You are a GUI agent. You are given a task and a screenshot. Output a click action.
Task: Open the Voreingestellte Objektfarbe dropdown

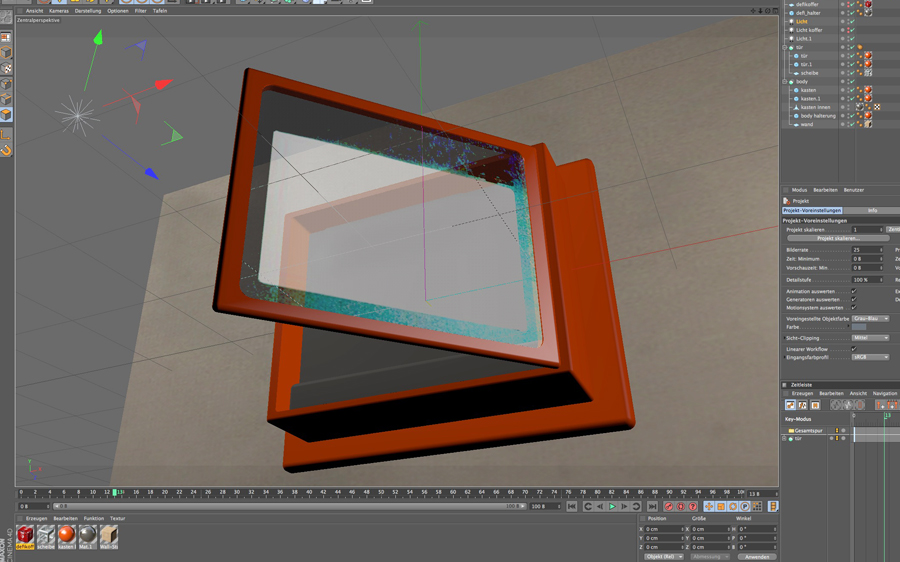[870, 318]
